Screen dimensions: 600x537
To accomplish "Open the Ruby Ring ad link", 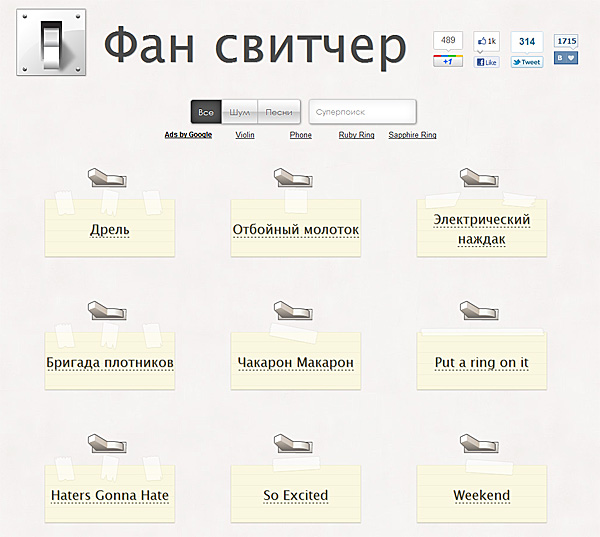I will [x=356, y=135].
